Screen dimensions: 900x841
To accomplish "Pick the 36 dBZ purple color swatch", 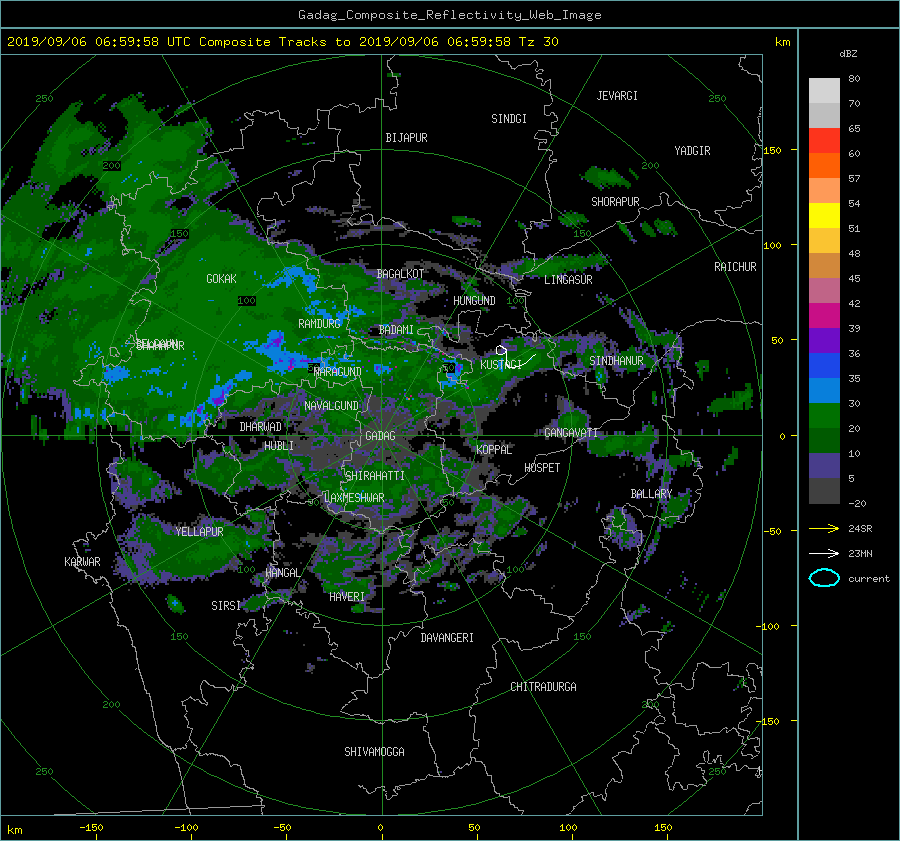I will 824,340.
